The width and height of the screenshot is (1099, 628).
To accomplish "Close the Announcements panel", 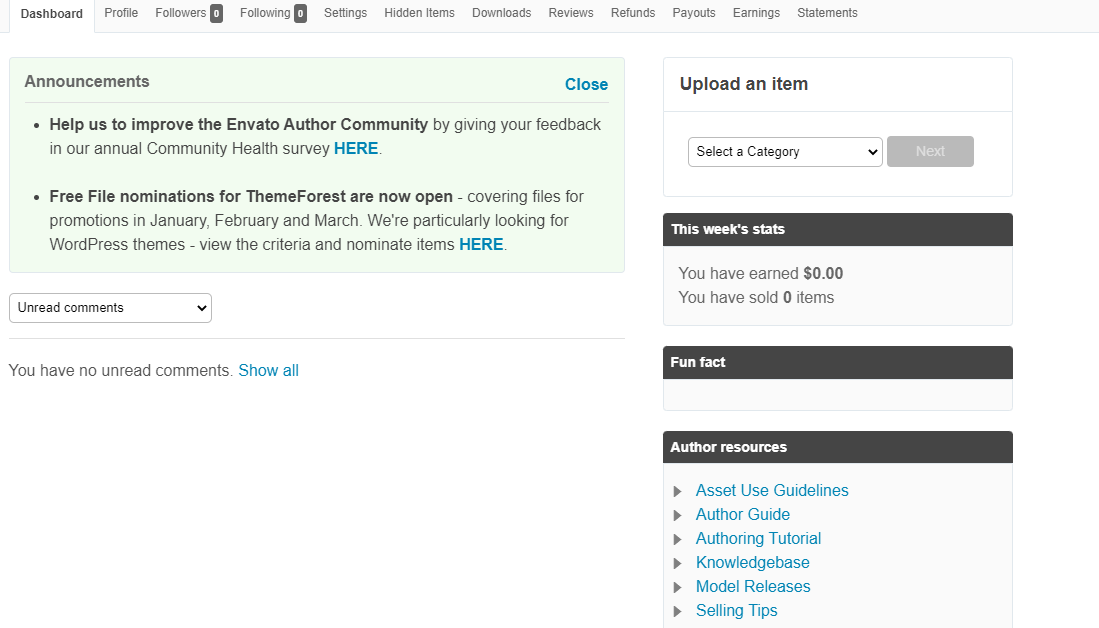I will [x=586, y=84].
